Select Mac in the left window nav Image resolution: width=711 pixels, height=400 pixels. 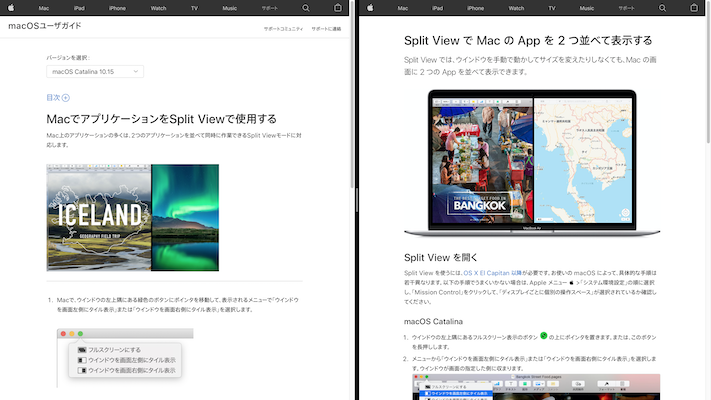click(44, 8)
